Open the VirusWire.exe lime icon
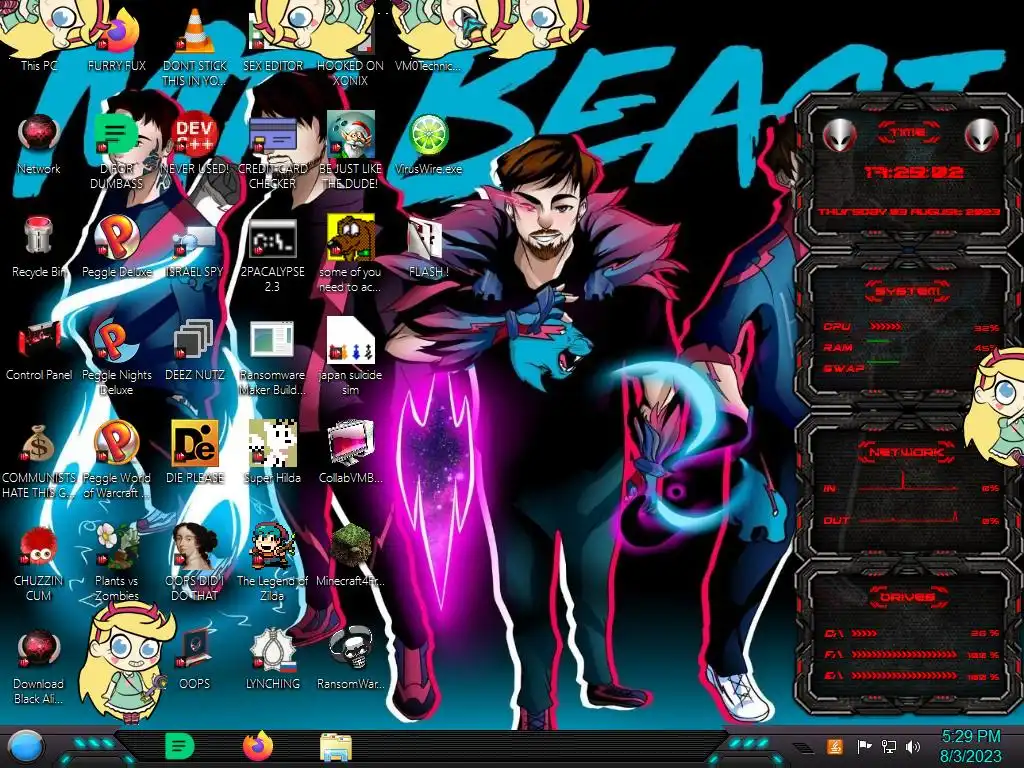1024x768 pixels. point(428,144)
